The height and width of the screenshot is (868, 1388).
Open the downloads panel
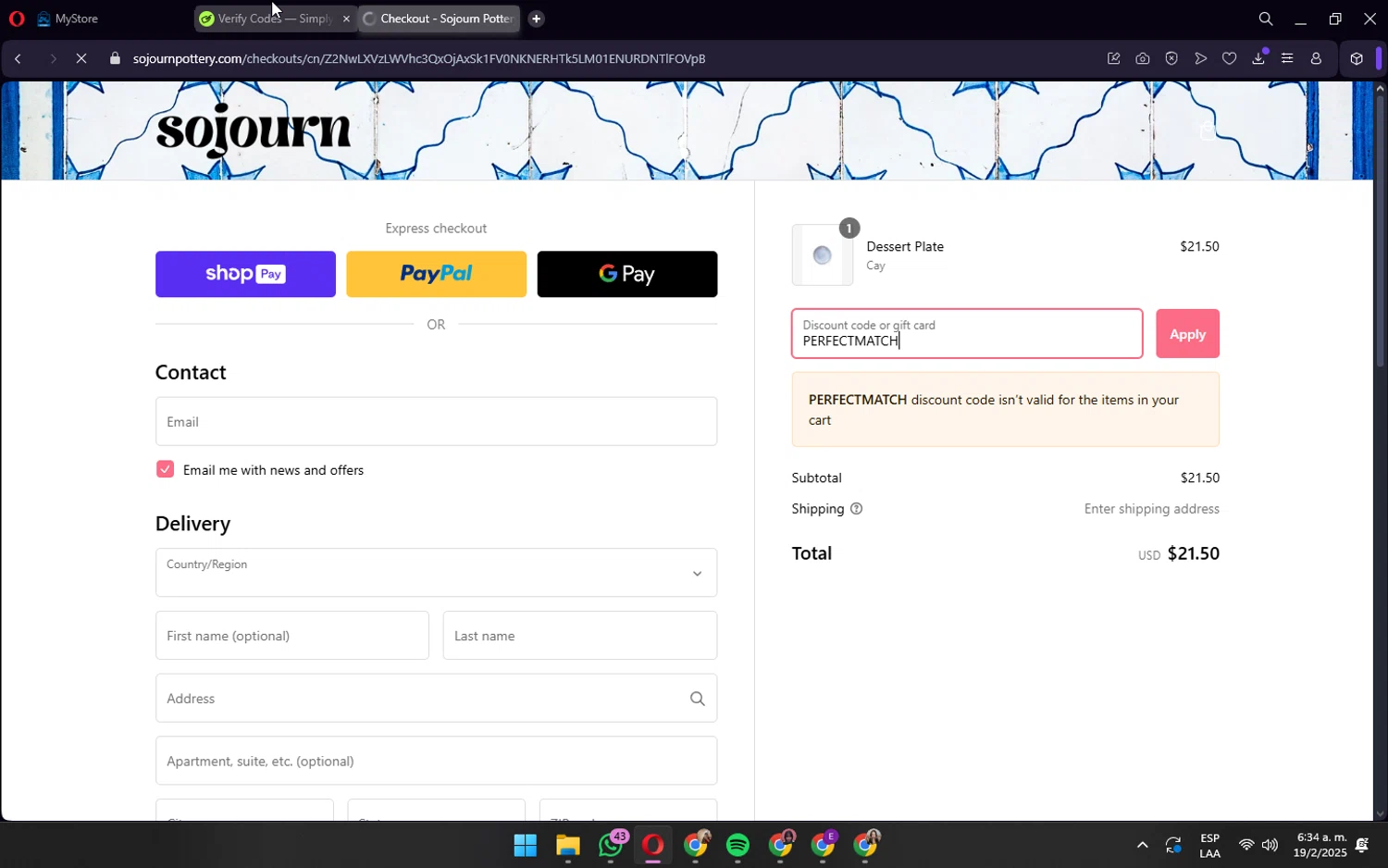tap(1258, 58)
